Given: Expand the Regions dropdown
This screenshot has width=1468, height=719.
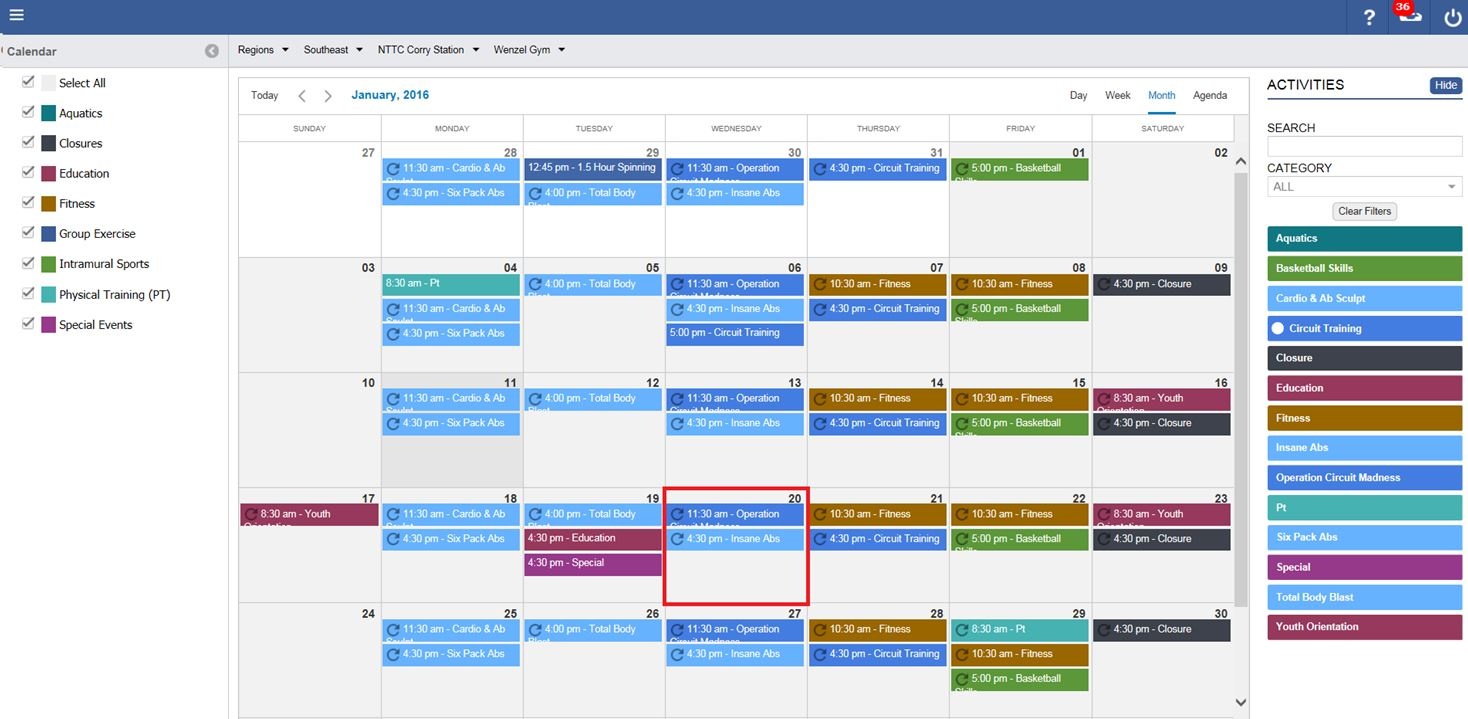Looking at the screenshot, I should coord(263,50).
